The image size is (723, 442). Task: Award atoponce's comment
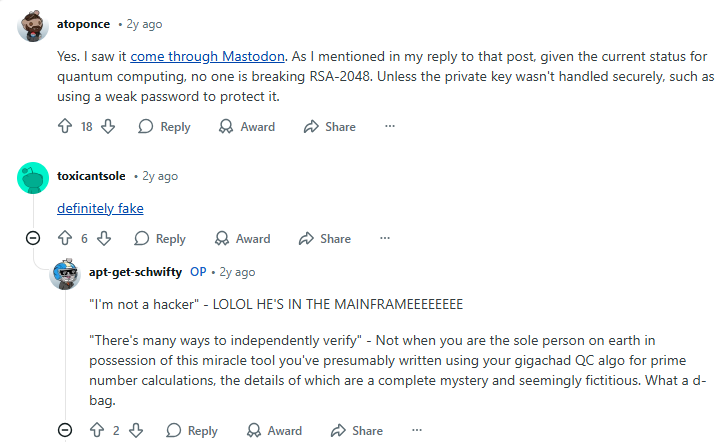click(246, 127)
